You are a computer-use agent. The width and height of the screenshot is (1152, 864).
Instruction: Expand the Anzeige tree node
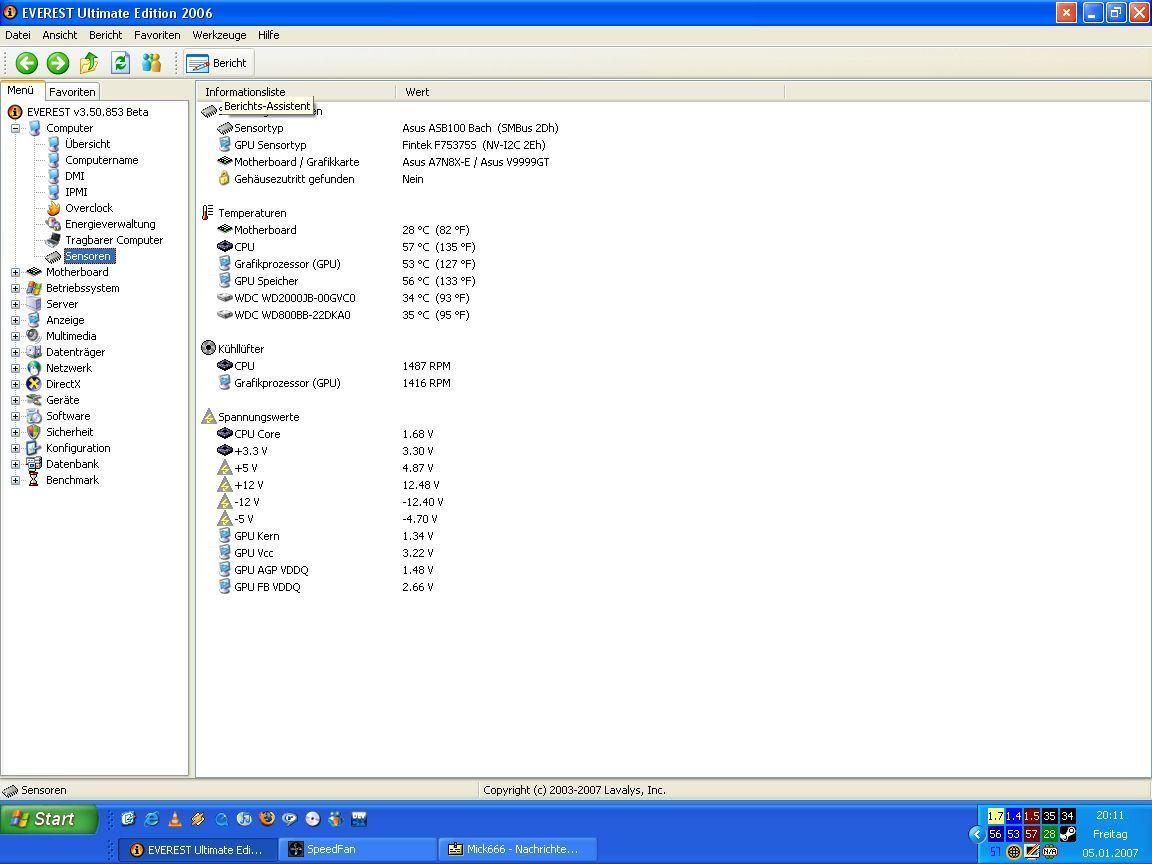click(x=15, y=320)
